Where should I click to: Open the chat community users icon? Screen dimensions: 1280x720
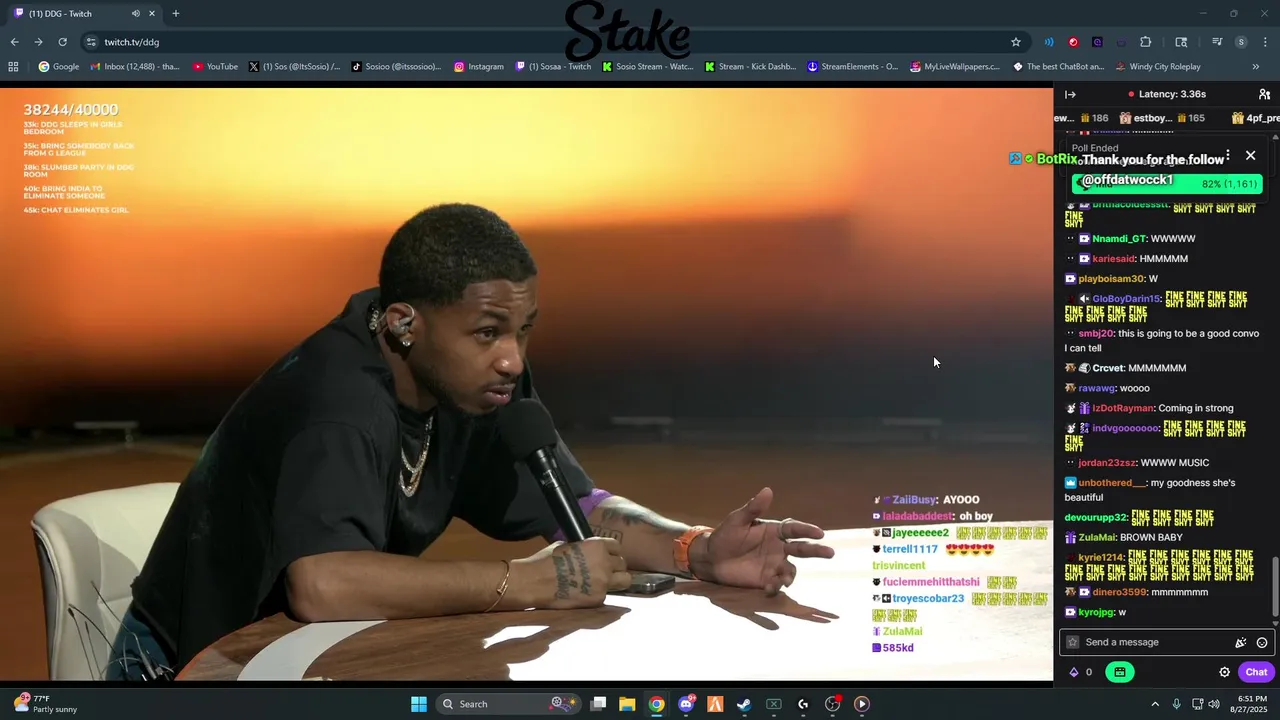point(1264,94)
